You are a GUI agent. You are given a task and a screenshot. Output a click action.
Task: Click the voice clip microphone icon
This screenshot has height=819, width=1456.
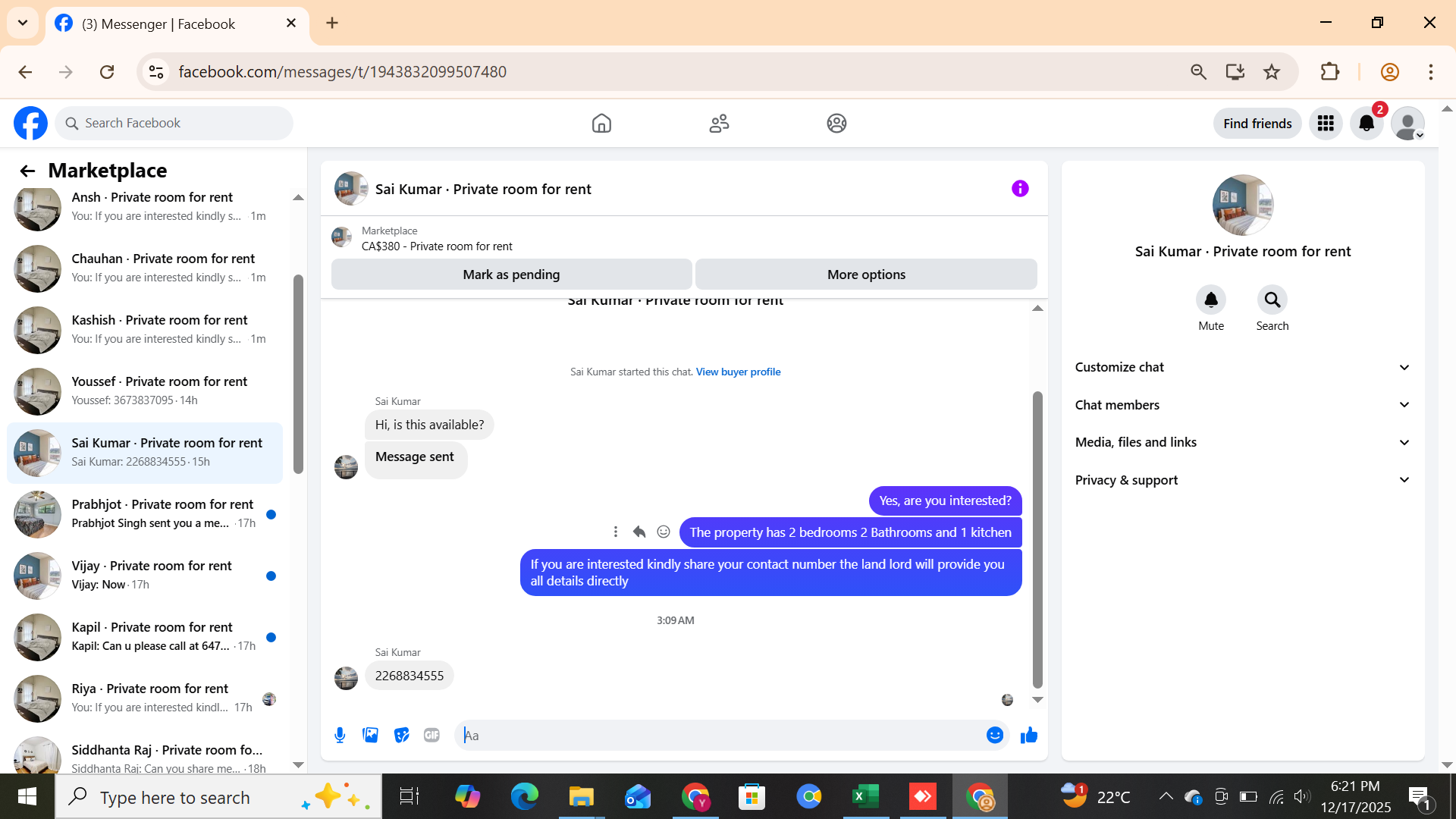point(340,735)
